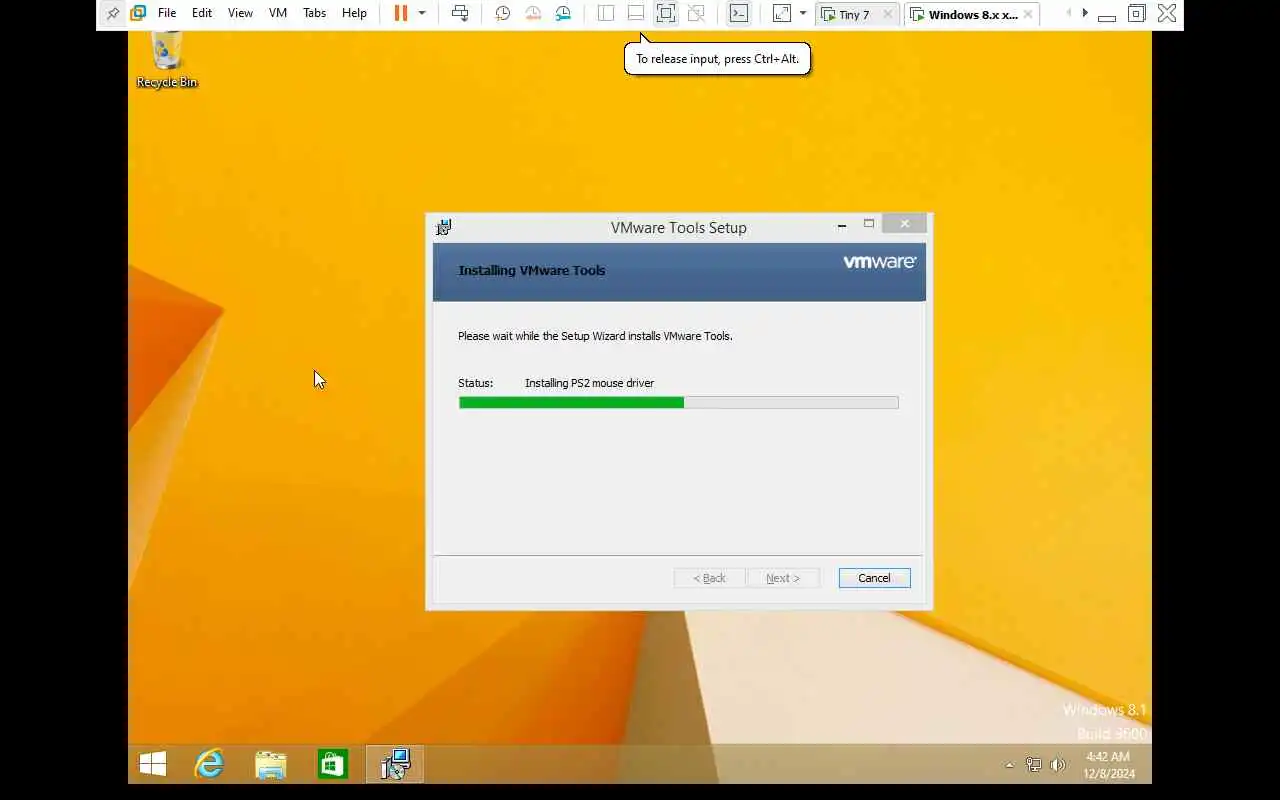Click the volume speaker tray icon
The width and height of the screenshot is (1280, 800).
click(1058, 765)
